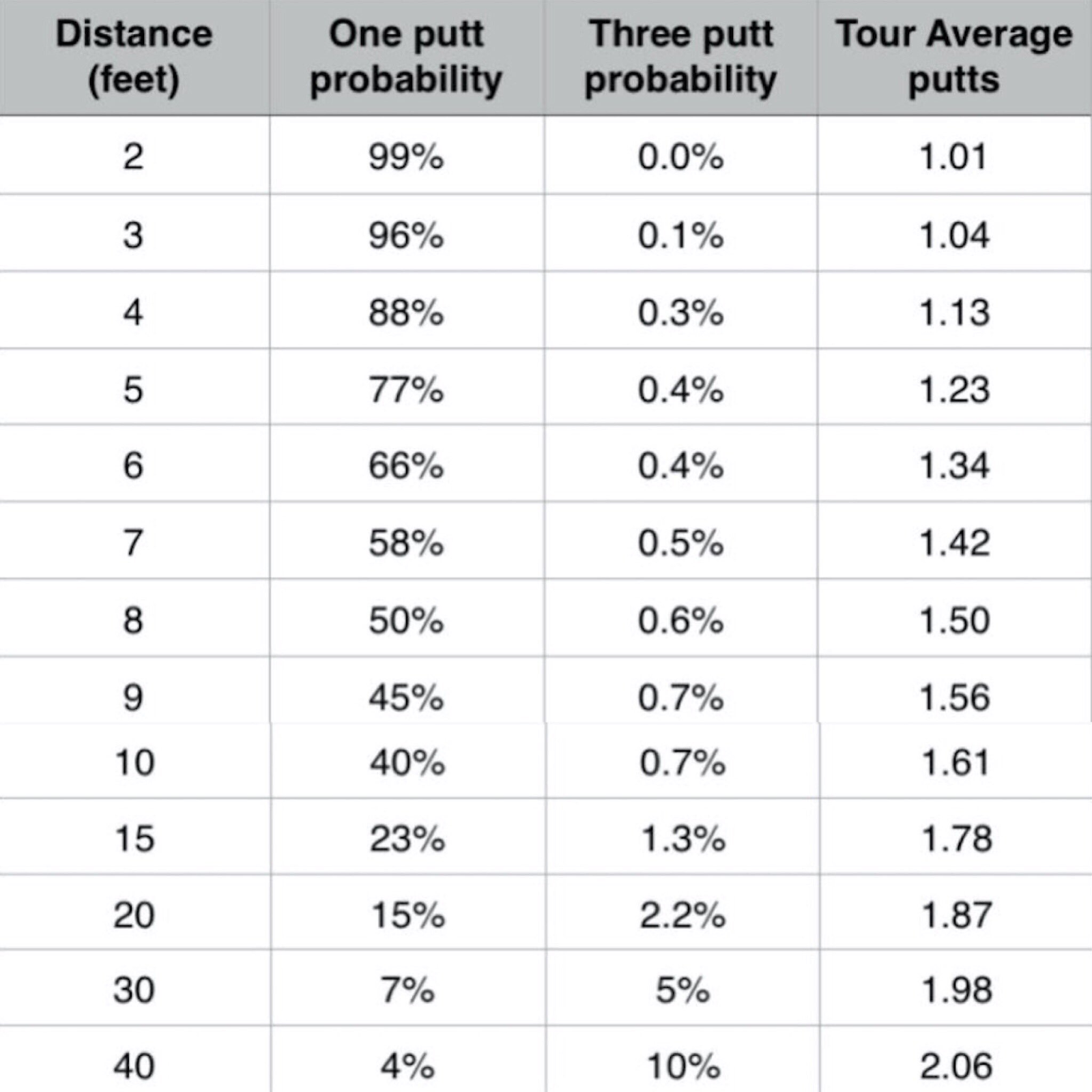1092x1092 pixels.
Task: Select the distance cell showing 40
Action: (x=134, y=1064)
